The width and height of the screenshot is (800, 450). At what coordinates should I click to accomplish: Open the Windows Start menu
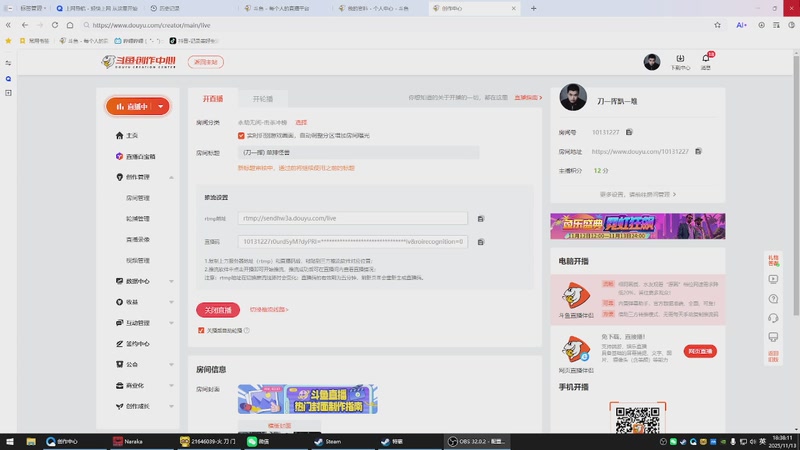tap(10, 441)
